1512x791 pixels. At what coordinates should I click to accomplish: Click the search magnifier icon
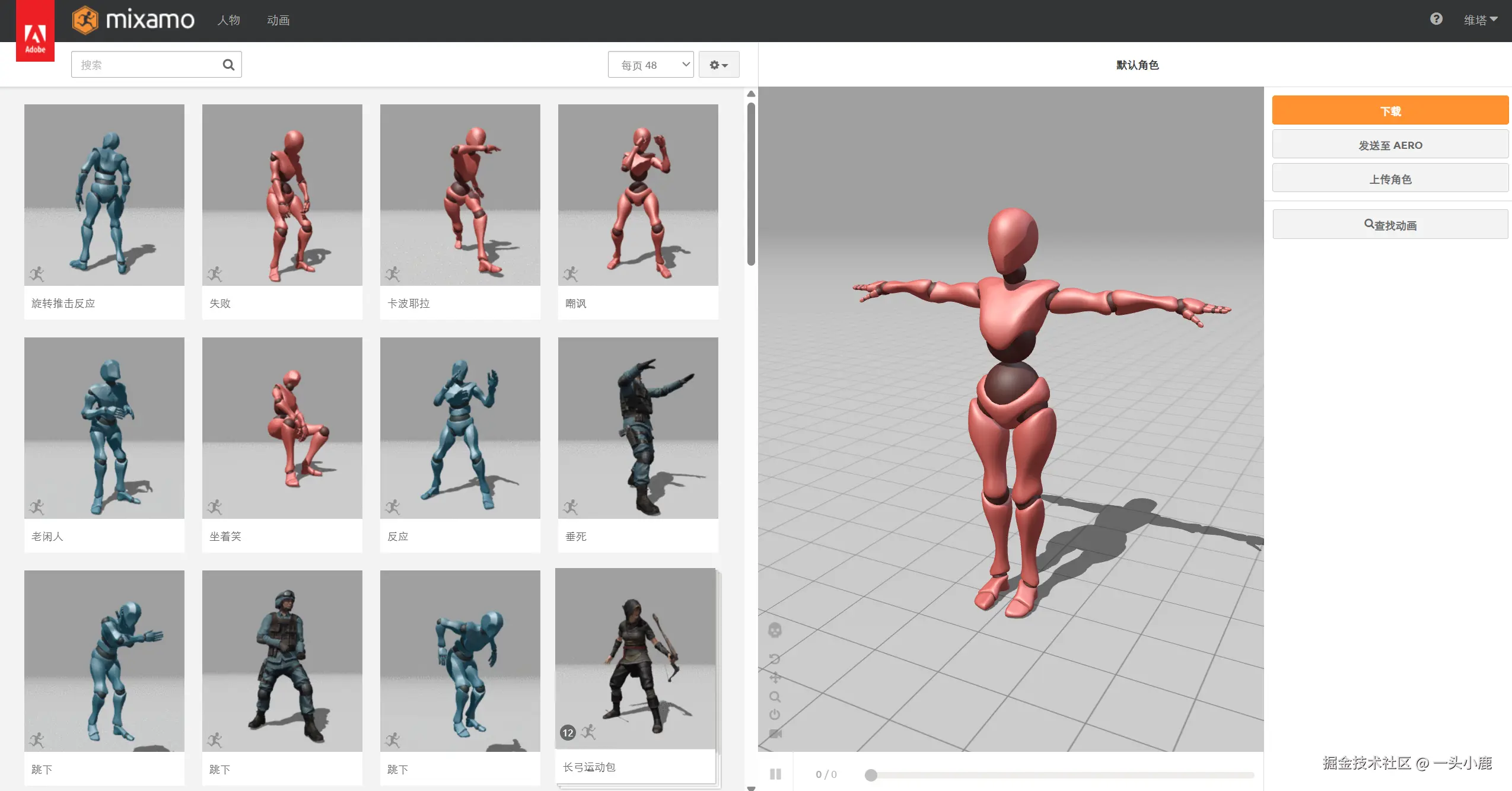pyautogui.click(x=228, y=65)
